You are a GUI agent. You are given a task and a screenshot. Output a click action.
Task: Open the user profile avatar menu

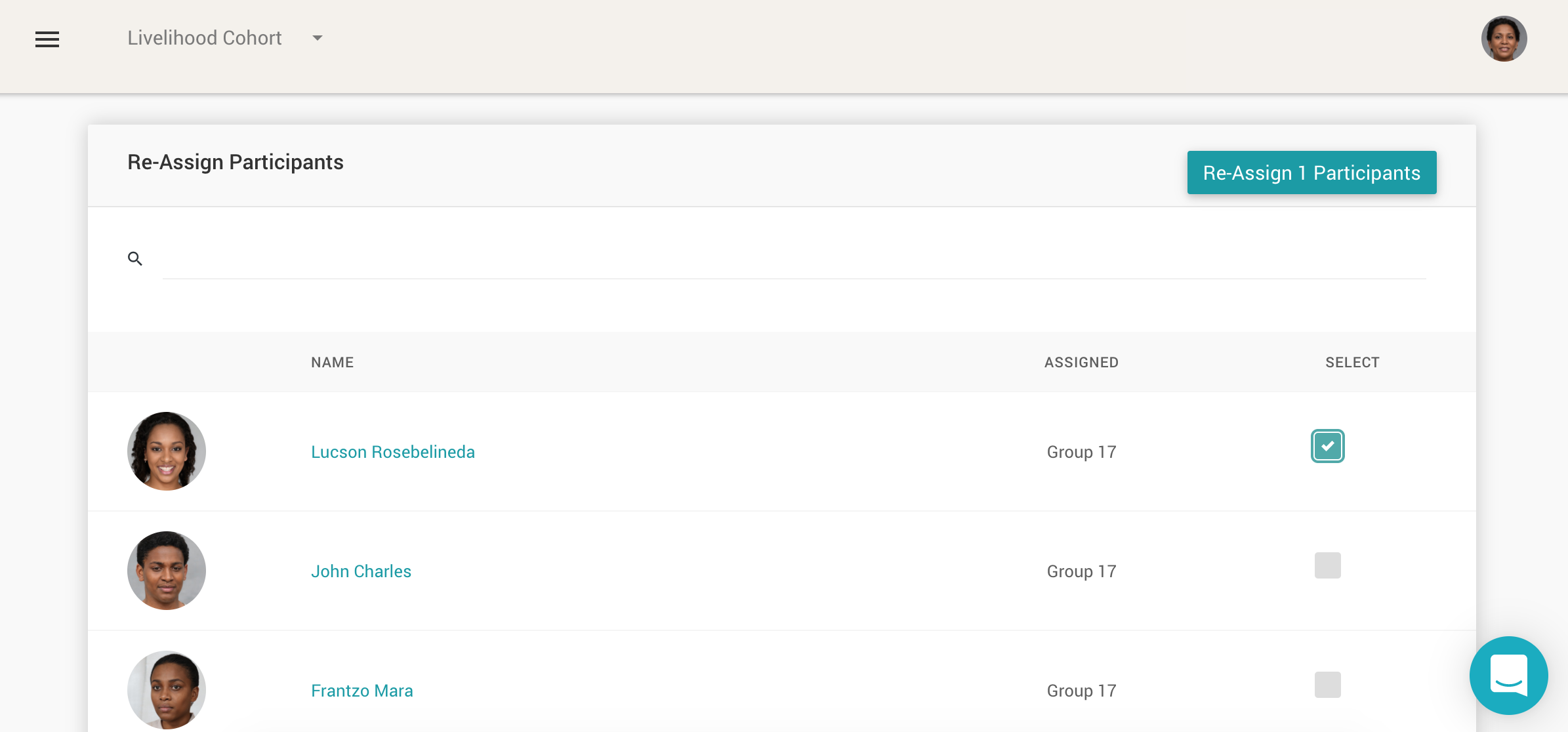pyautogui.click(x=1504, y=39)
